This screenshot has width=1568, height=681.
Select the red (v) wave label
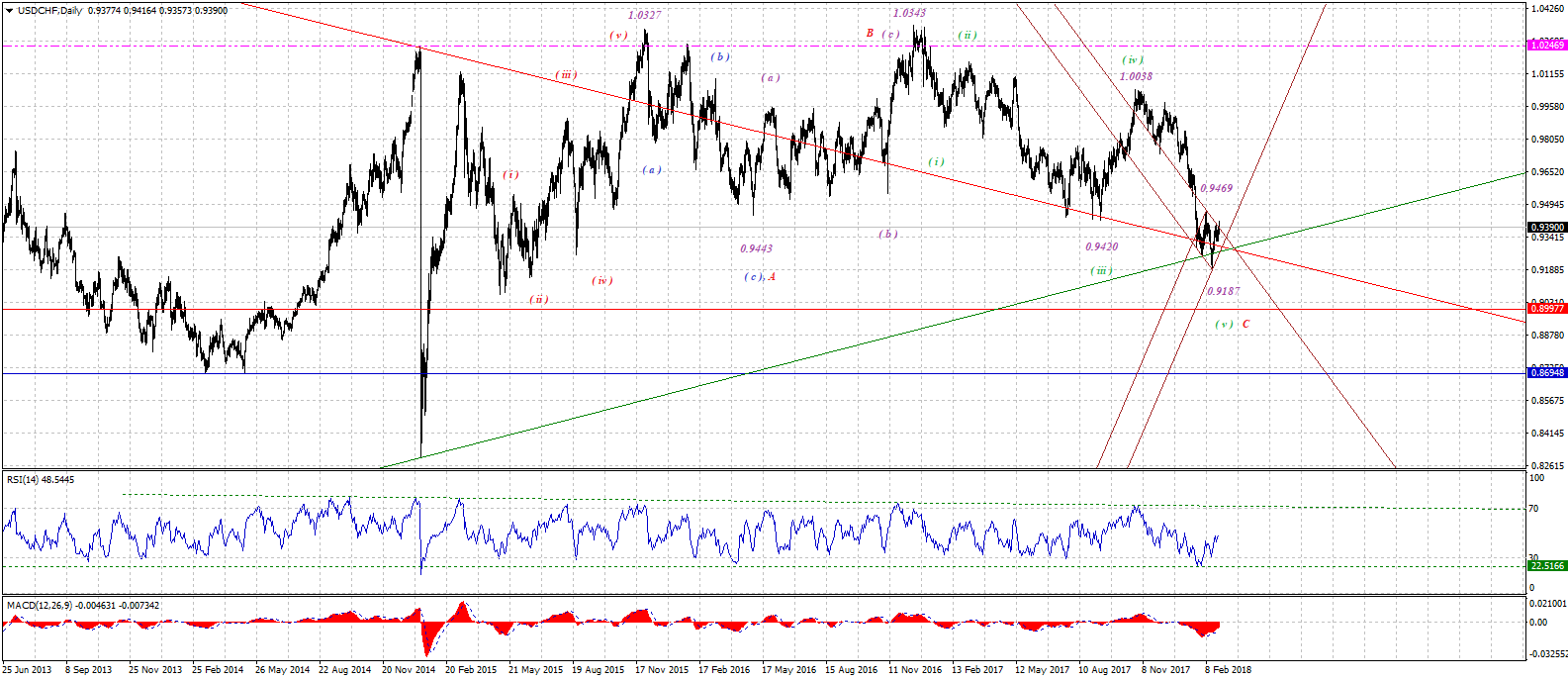(618, 36)
